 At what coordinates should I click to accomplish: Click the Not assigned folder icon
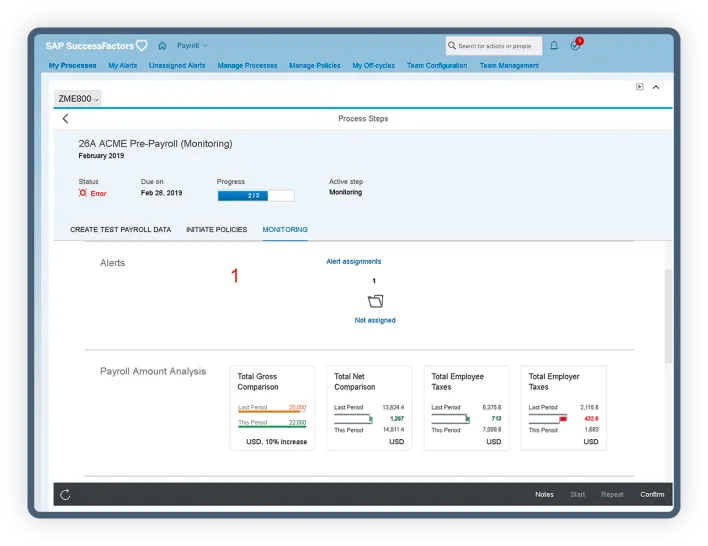(x=375, y=301)
